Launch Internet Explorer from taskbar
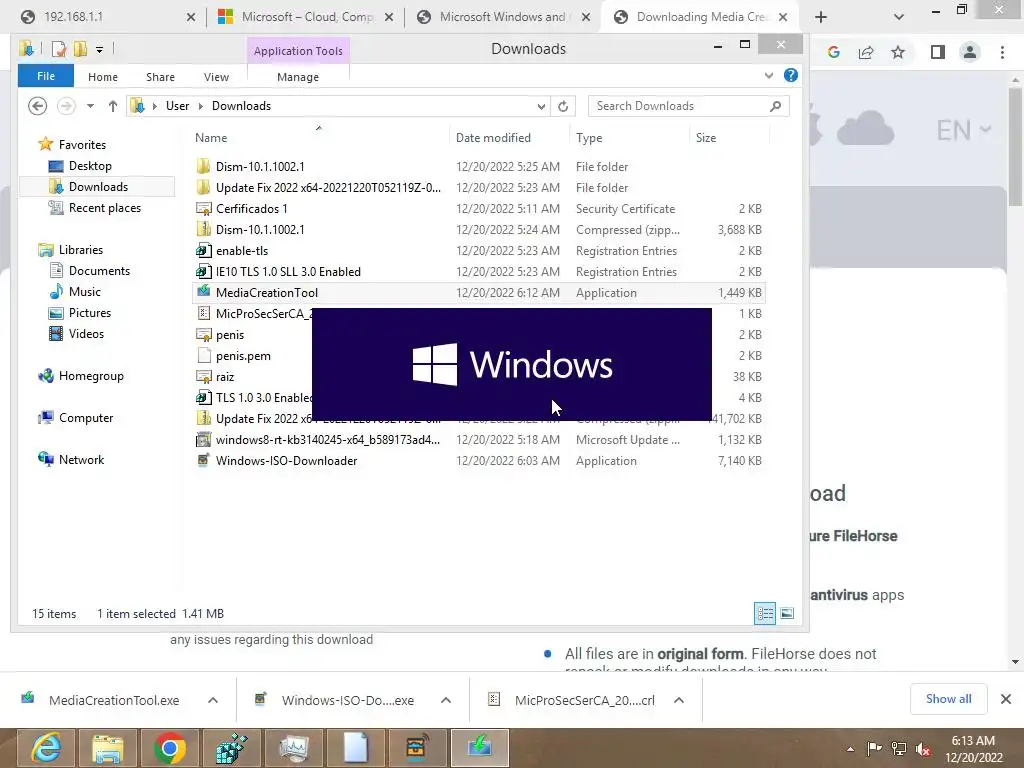 click(x=46, y=748)
